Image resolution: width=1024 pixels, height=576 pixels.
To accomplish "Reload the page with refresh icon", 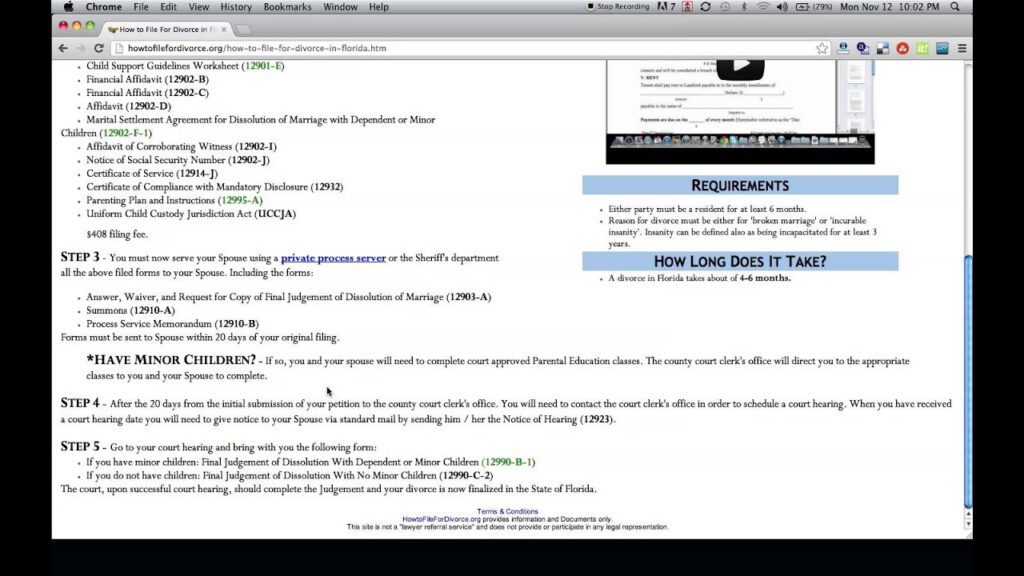I will (99, 48).
